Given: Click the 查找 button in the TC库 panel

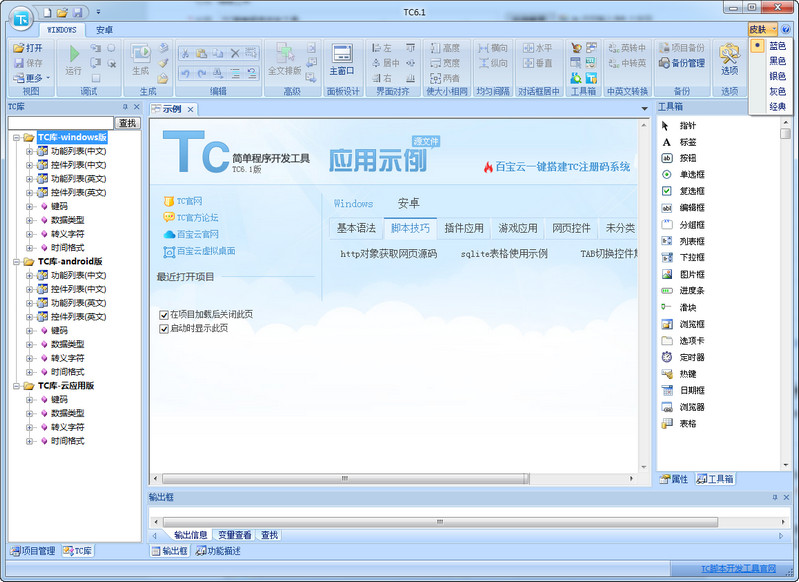Looking at the screenshot, I should click(127, 123).
